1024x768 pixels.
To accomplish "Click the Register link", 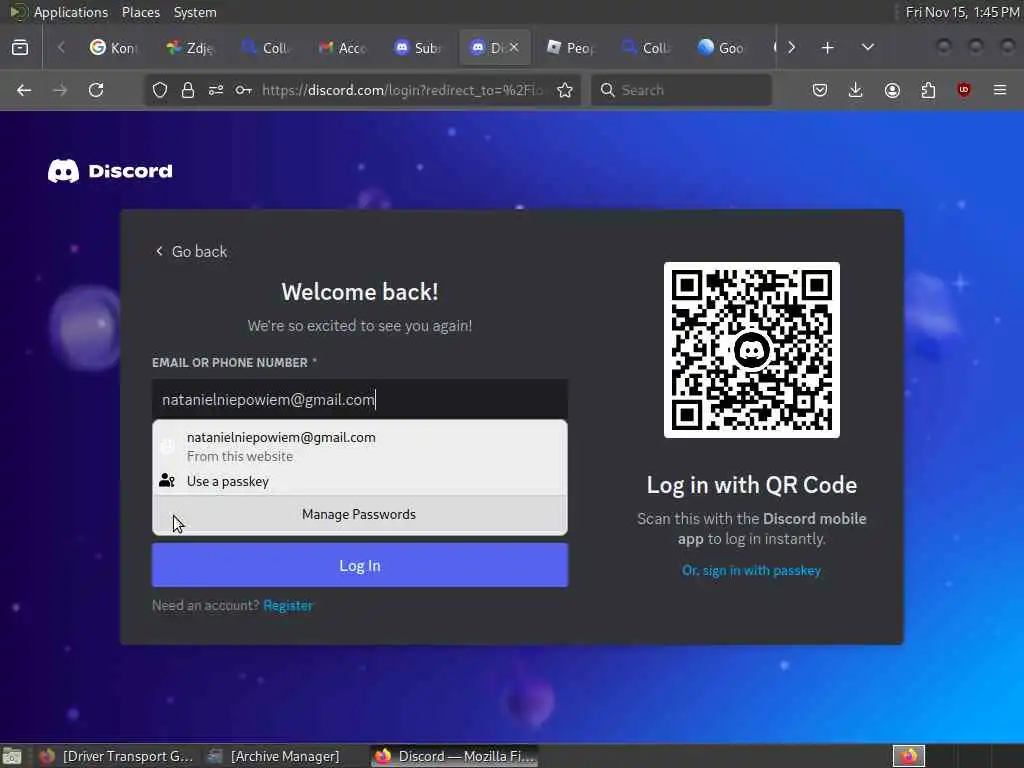I will coord(288,605).
